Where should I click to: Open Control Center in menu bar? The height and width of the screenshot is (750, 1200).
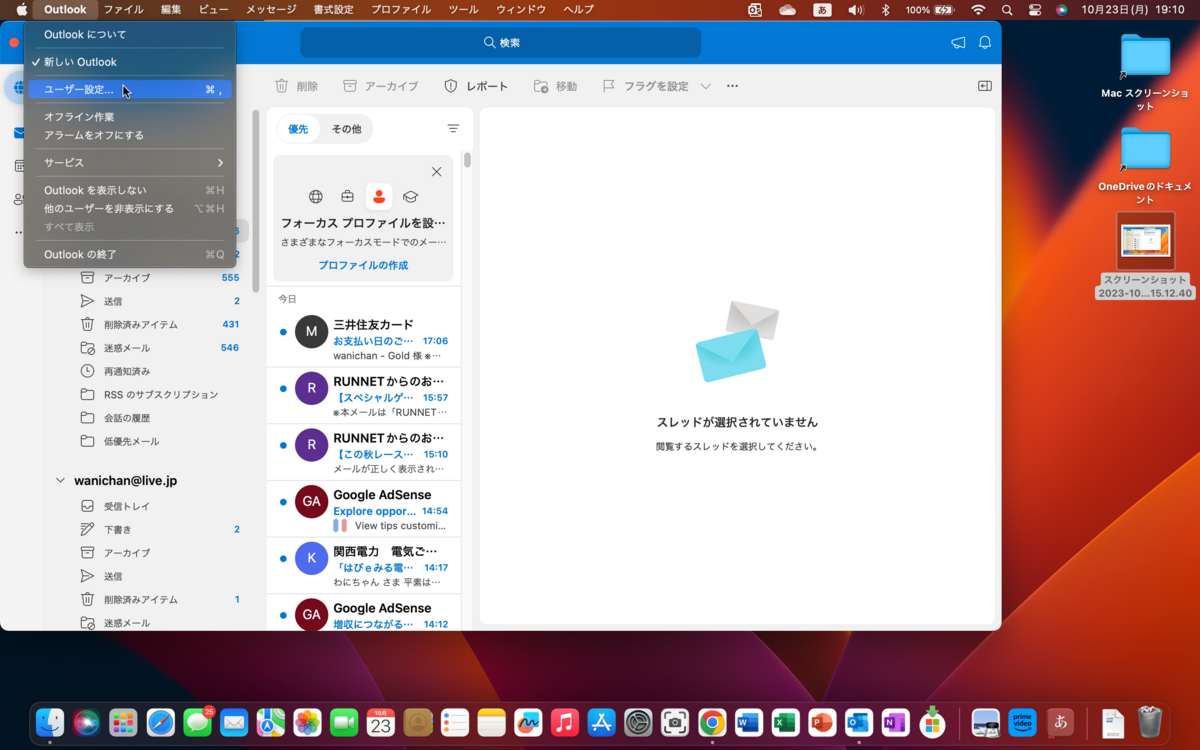point(1035,9)
